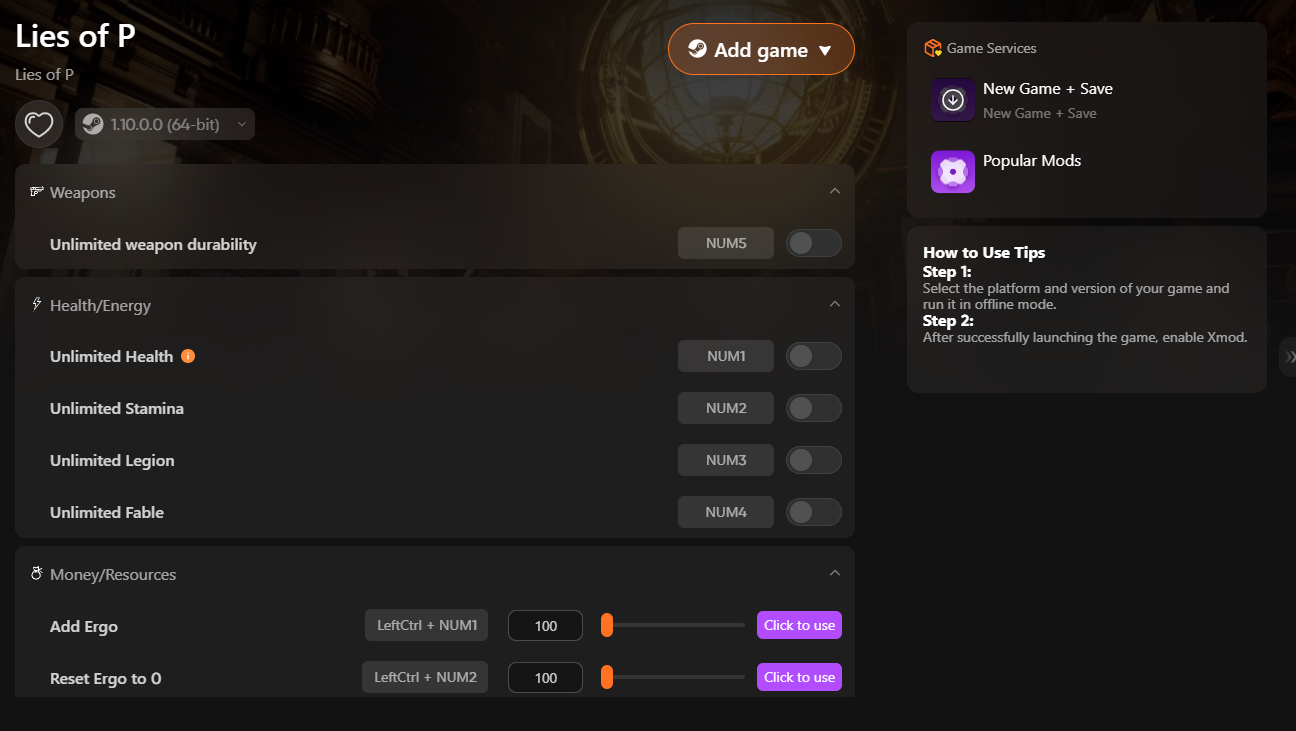Click the Add Ergo slider handle
1296x731 pixels.
click(x=607, y=625)
